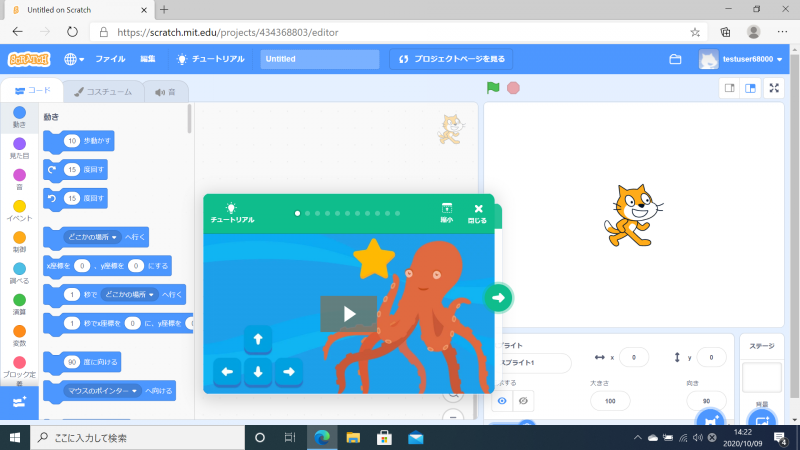Select the 変数 block category
Image resolution: width=800 pixels, height=450 pixels.
click(x=19, y=336)
